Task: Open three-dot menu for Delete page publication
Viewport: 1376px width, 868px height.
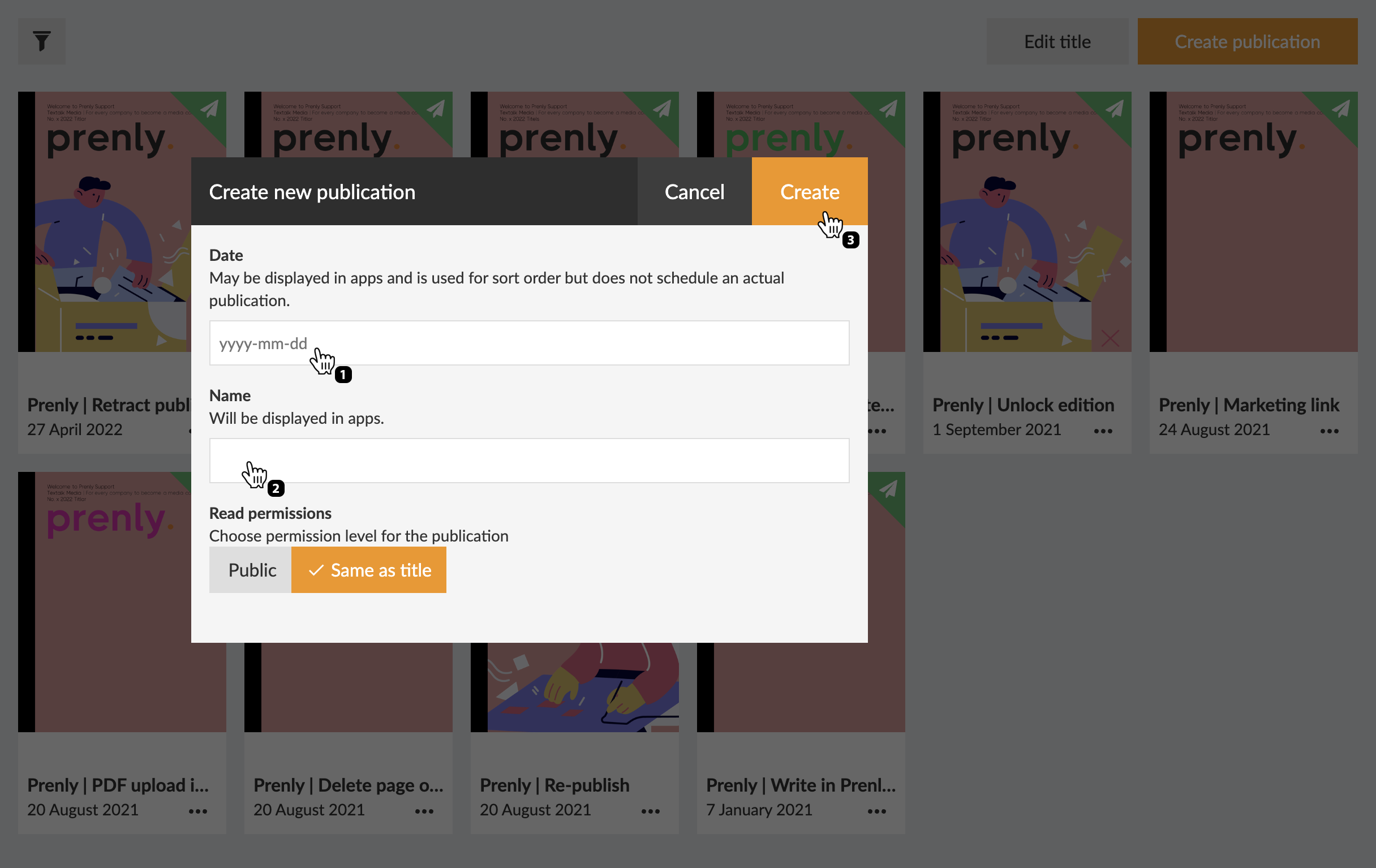Action: 424,811
